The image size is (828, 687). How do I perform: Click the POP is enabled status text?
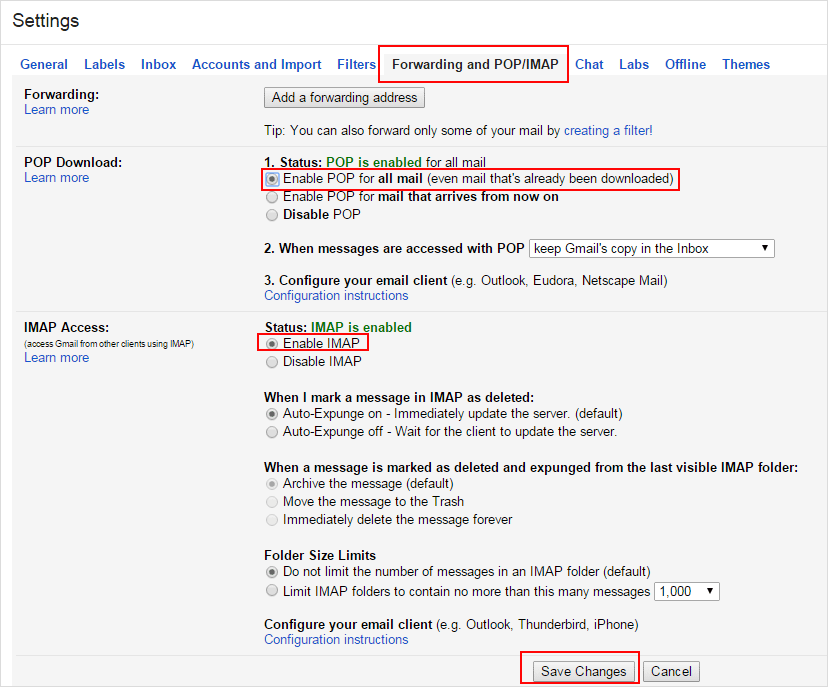(374, 162)
